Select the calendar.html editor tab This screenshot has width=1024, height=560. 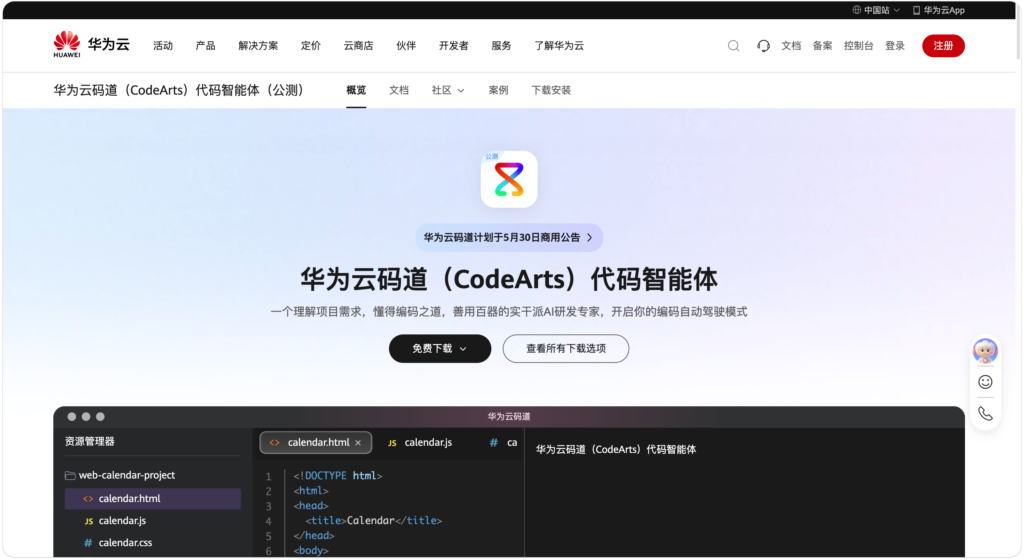[315, 443]
